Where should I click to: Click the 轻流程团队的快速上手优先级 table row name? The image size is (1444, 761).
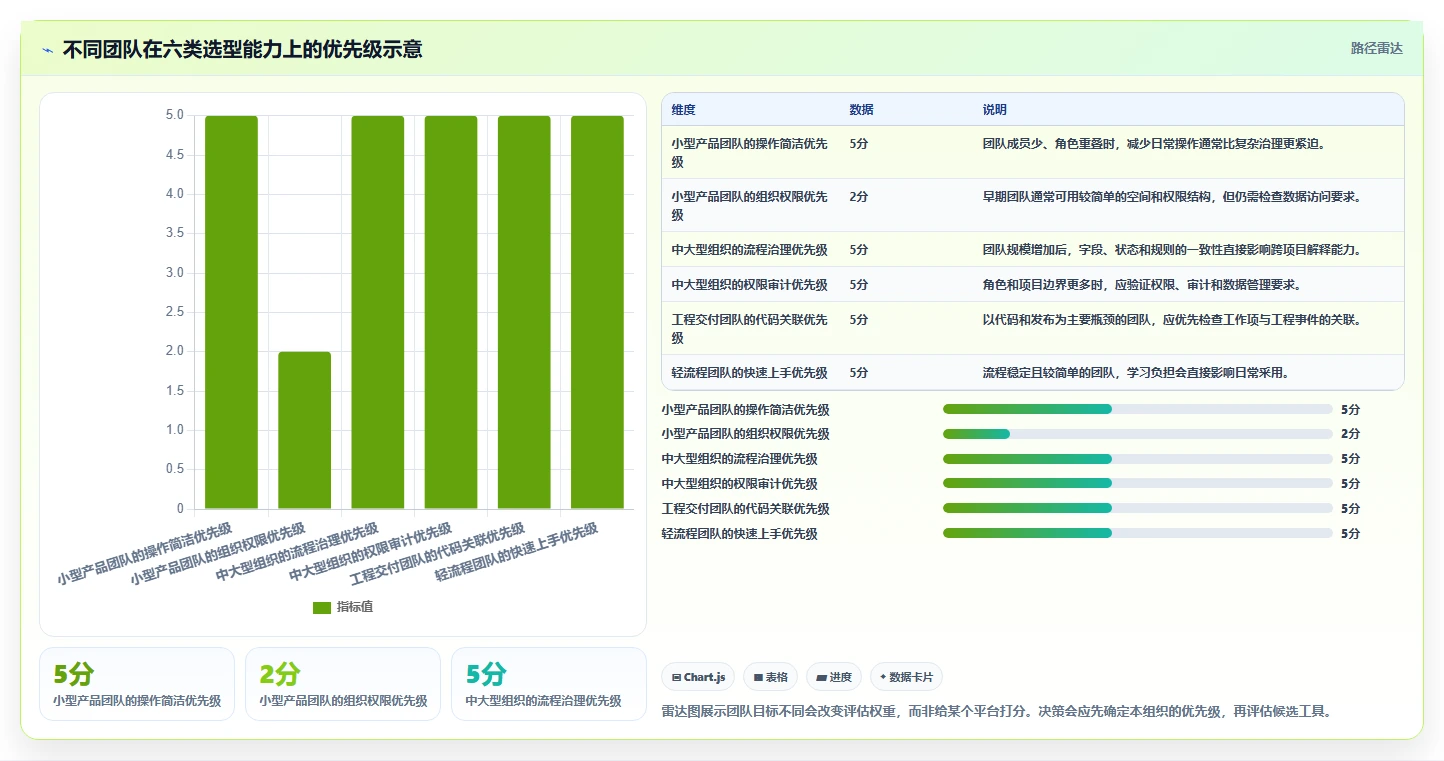(750, 373)
